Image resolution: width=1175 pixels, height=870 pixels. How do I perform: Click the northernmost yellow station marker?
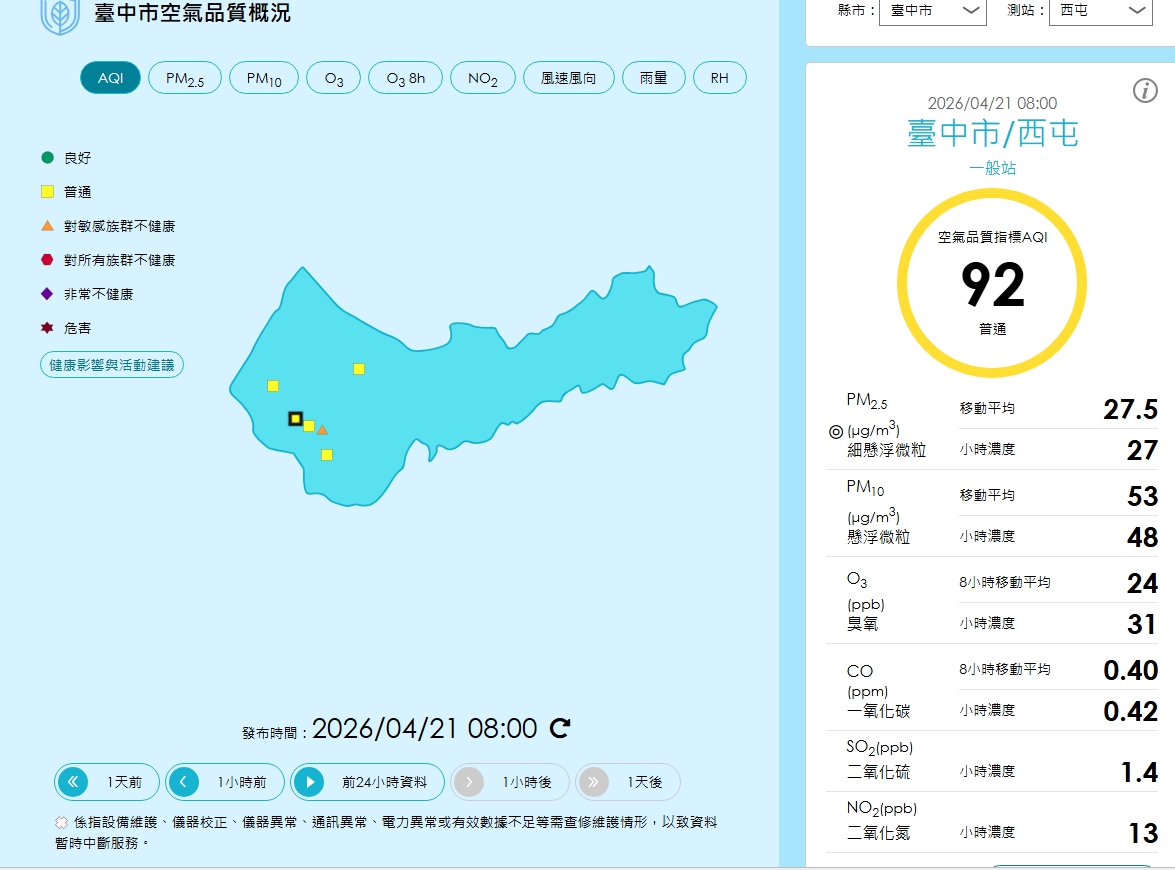coord(359,369)
